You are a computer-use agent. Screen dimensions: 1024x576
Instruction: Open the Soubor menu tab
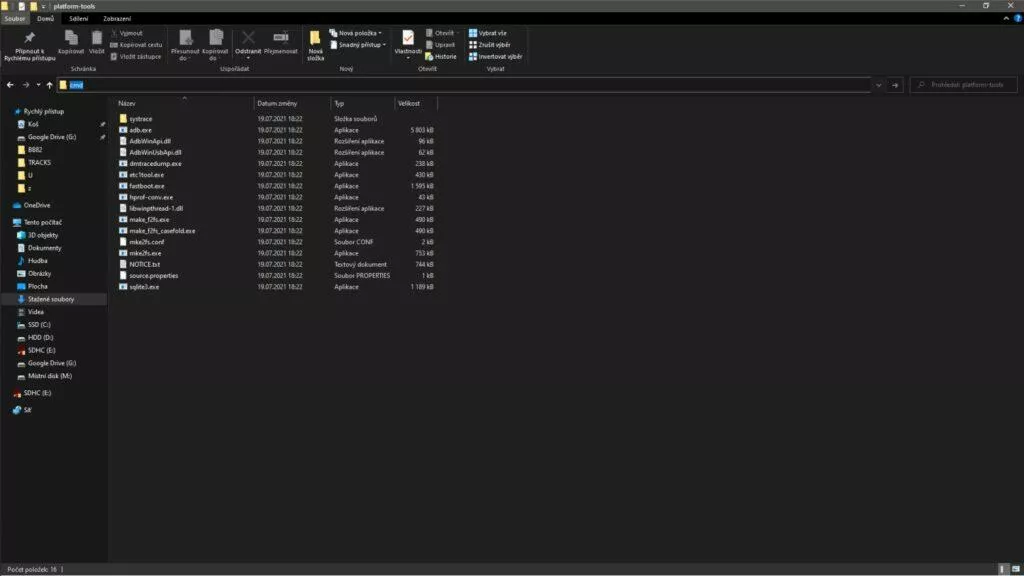[14, 18]
